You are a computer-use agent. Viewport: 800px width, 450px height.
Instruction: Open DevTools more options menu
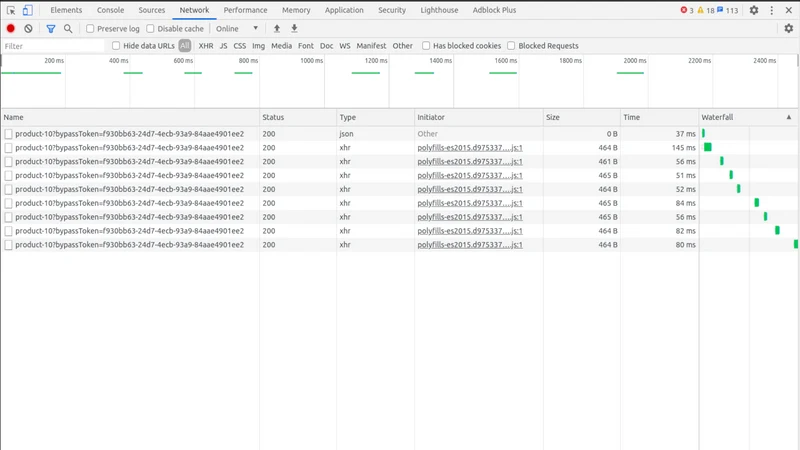tap(771, 10)
